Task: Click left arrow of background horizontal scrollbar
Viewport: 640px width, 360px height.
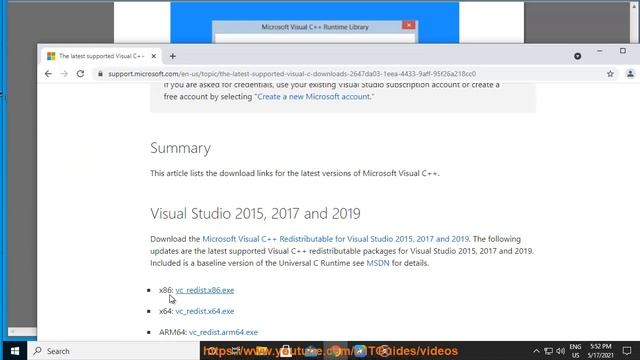Action: pyautogui.click(x=12, y=331)
